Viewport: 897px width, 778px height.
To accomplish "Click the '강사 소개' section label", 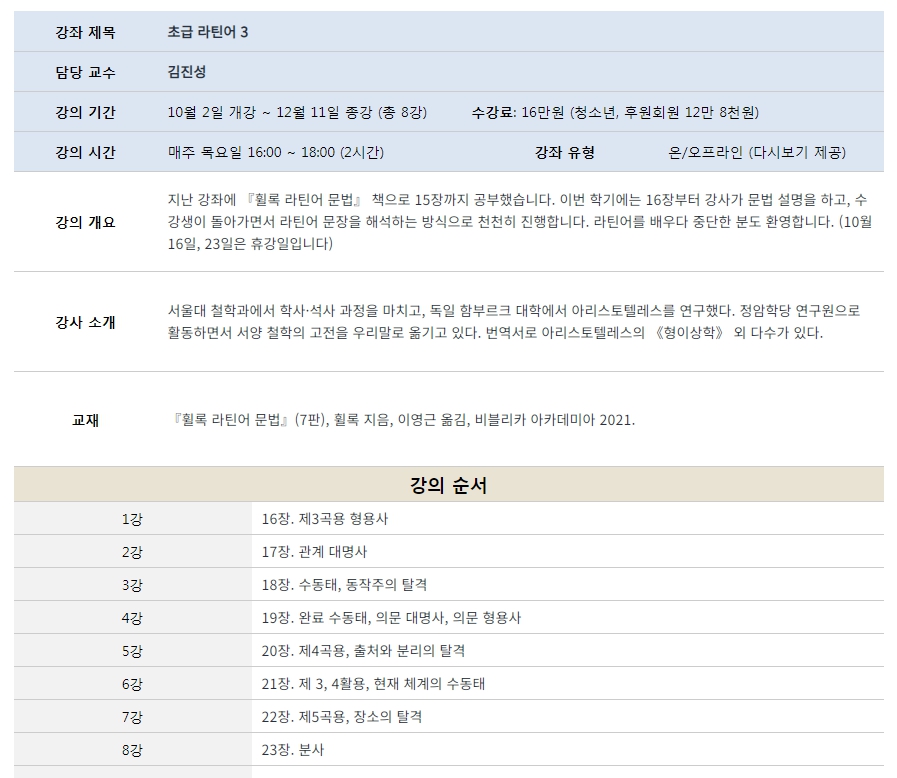I will tap(85, 322).
